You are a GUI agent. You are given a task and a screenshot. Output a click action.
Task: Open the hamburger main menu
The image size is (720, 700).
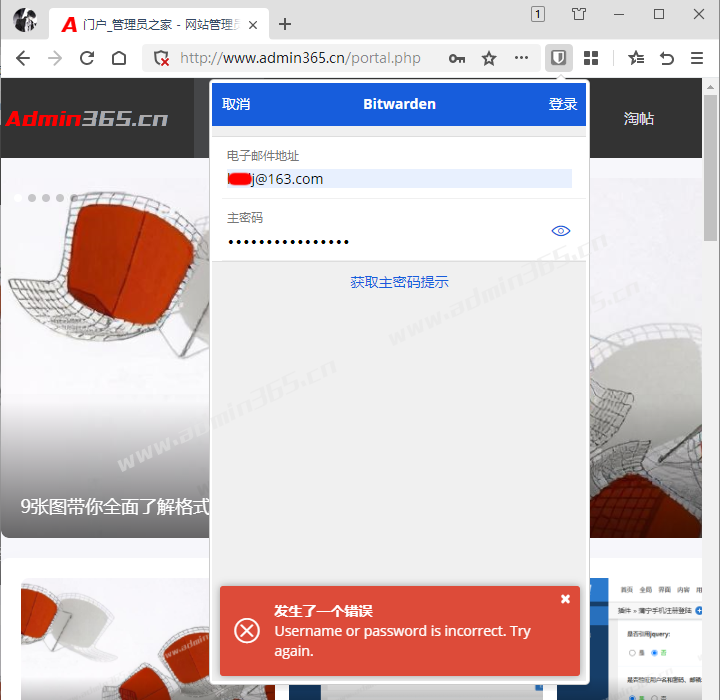[697, 58]
